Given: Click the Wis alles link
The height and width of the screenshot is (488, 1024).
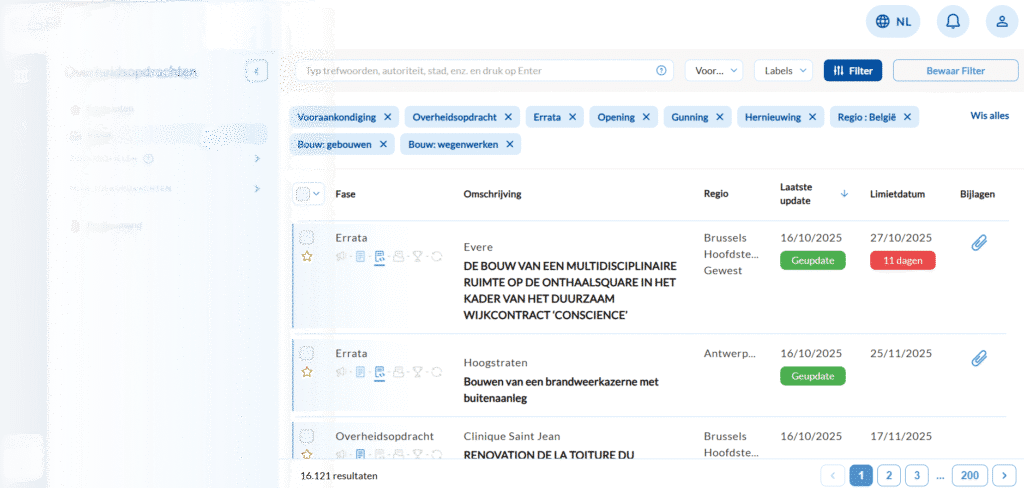Looking at the screenshot, I should coord(989,116).
